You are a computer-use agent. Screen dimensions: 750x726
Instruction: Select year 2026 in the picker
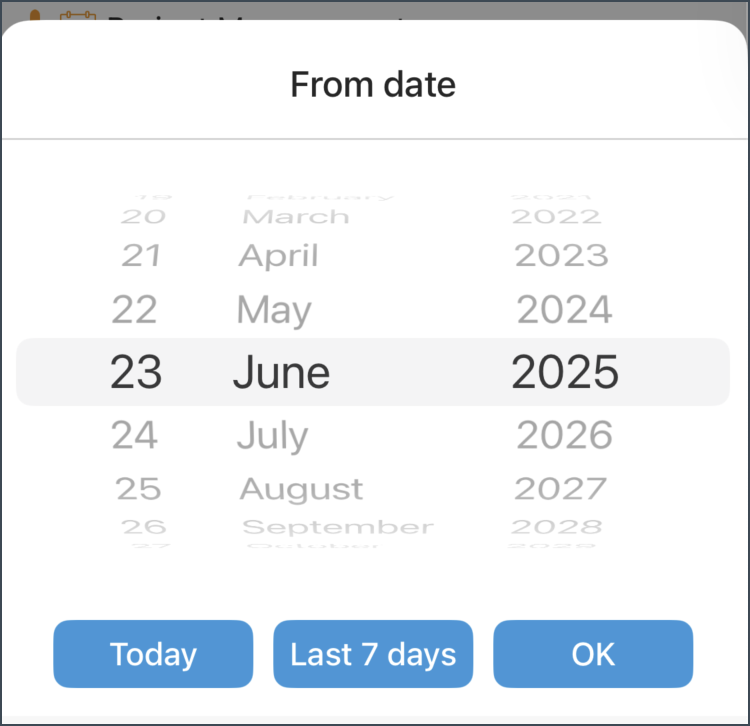(564, 435)
